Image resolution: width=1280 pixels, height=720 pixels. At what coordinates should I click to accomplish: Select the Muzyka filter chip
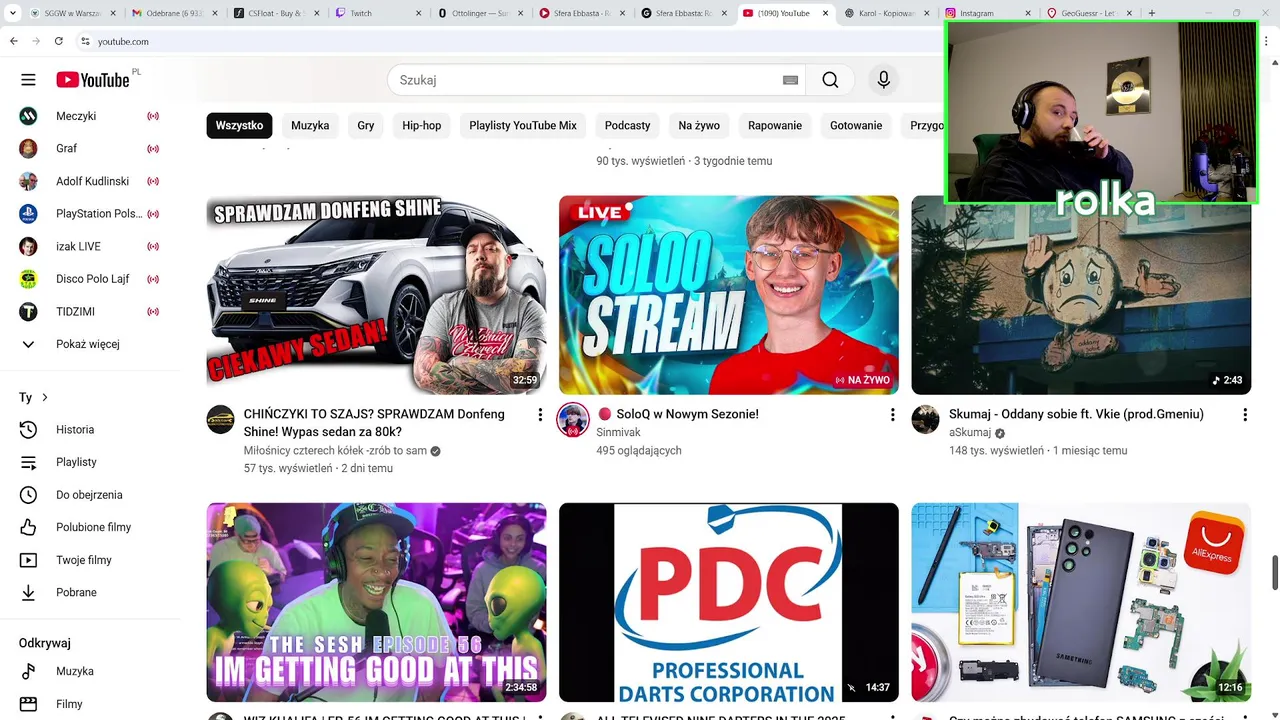point(310,125)
